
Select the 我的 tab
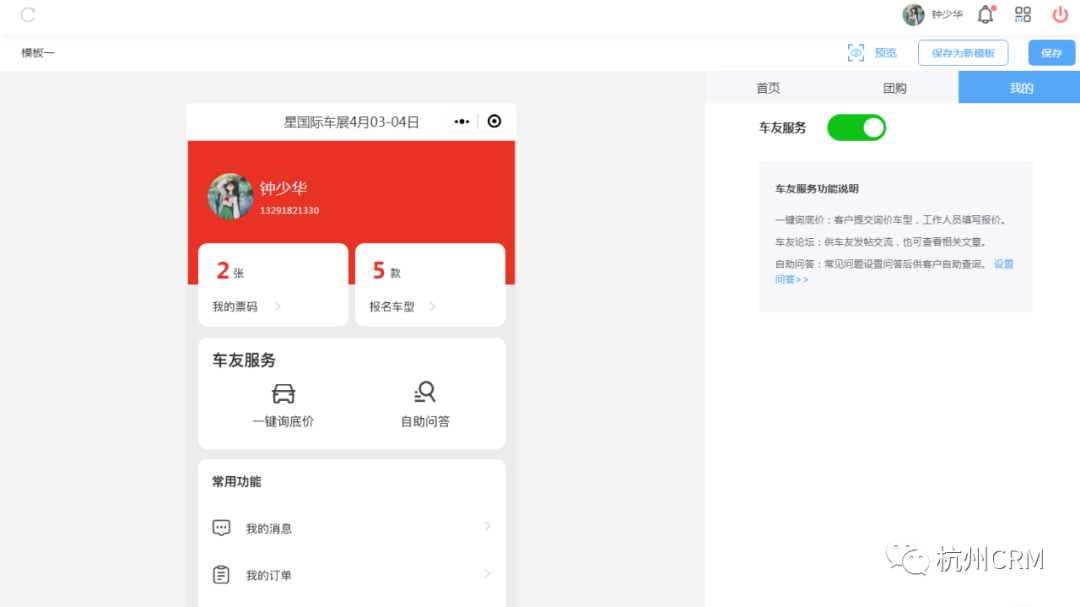point(1021,88)
